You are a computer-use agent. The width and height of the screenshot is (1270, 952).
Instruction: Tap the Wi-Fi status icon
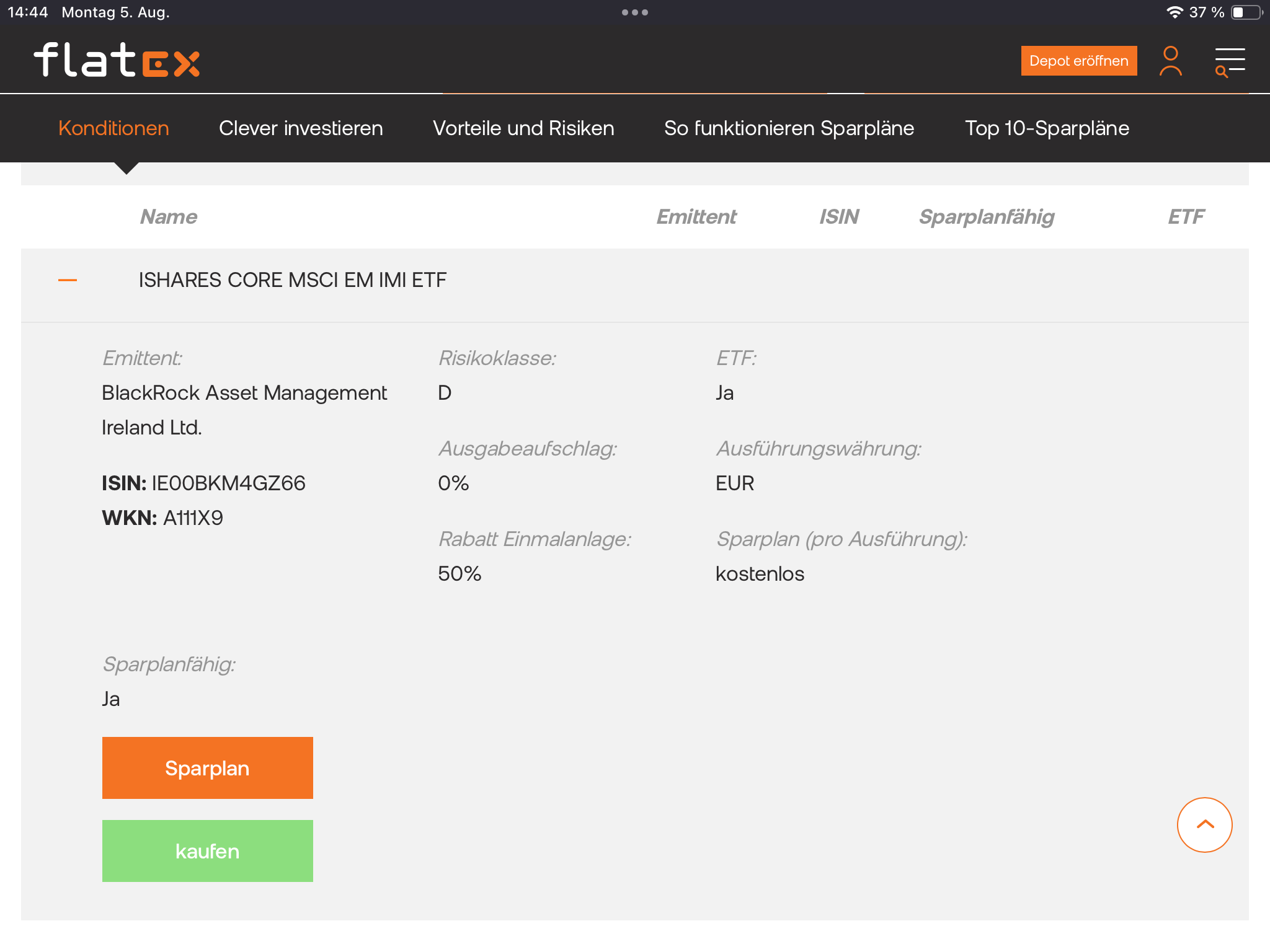1174,12
